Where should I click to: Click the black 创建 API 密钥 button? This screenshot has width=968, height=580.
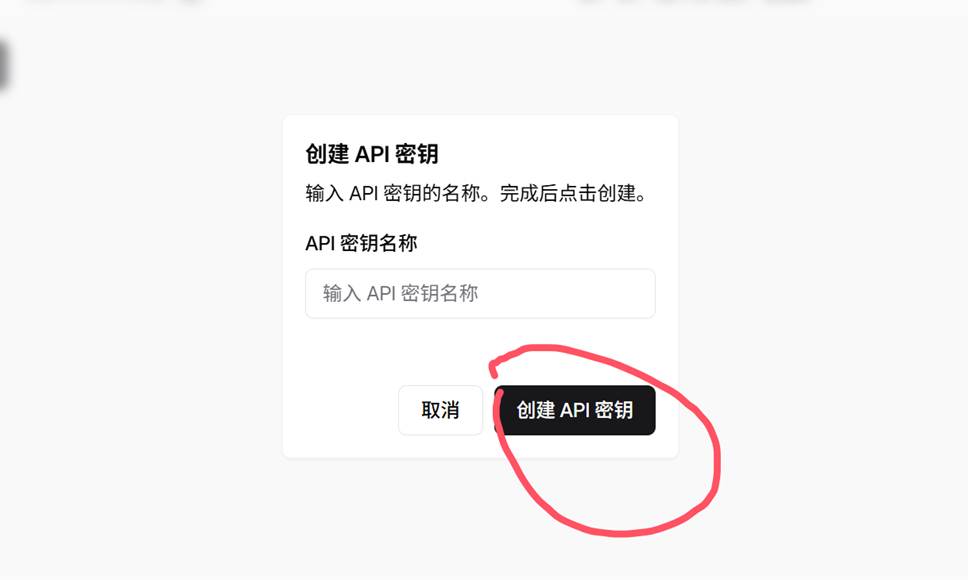coord(575,410)
